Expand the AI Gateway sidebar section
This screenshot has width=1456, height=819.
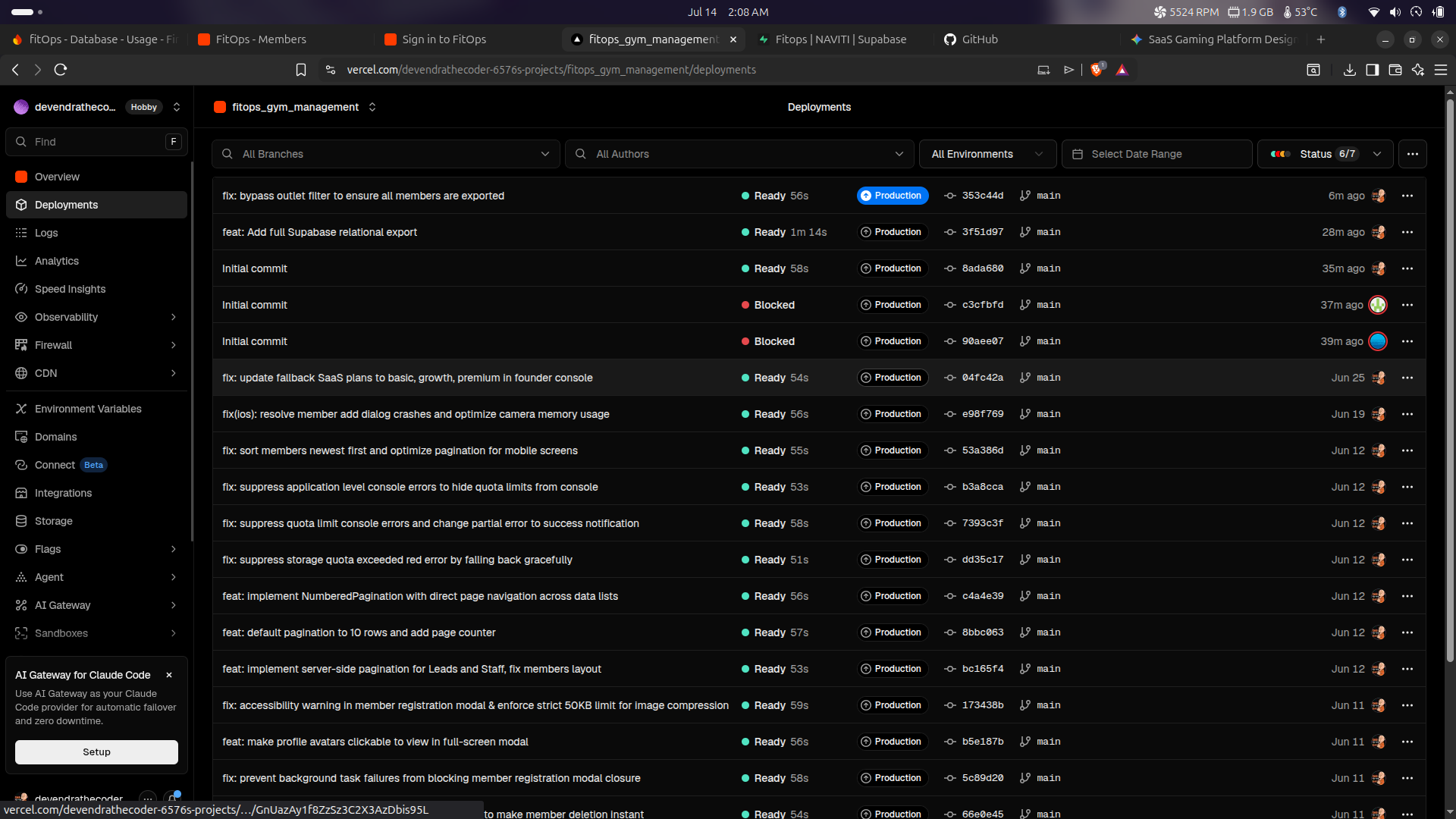pos(174,605)
